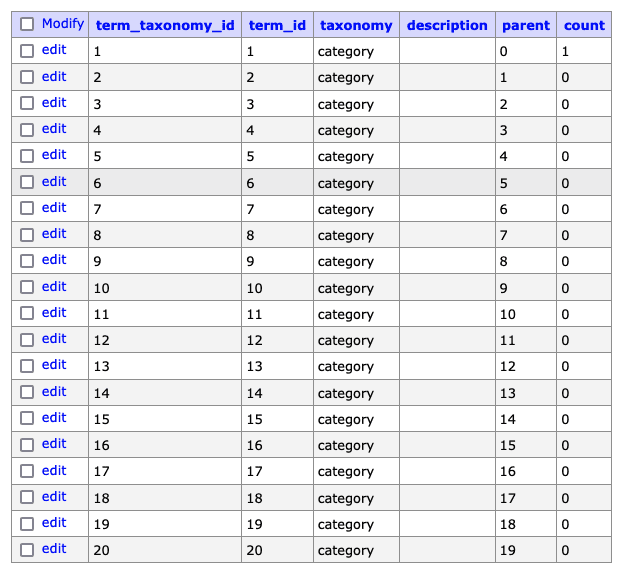Select count value 0 in row 10
This screenshot has width=625, height=571.
click(565, 288)
